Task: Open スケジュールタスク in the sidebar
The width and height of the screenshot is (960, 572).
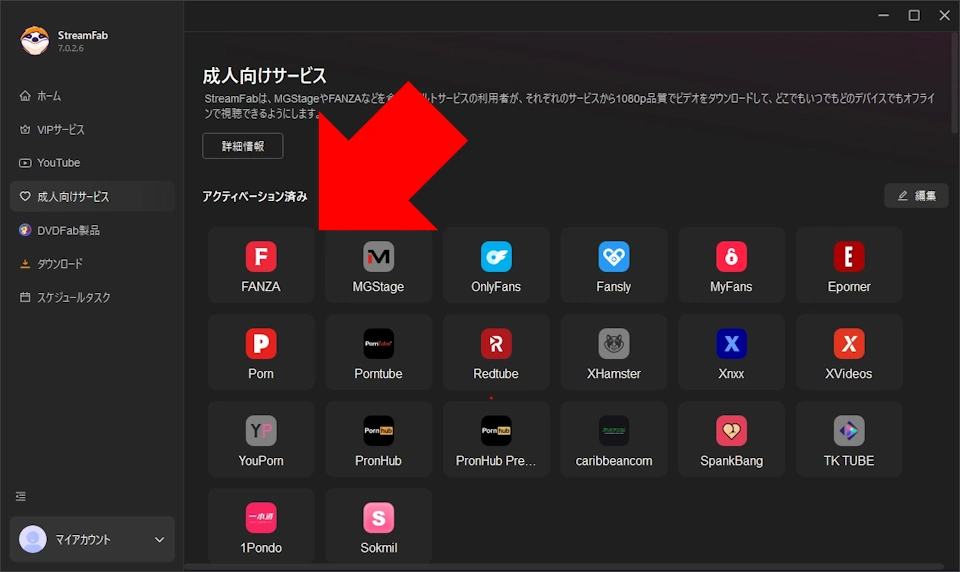Action: click(x=92, y=298)
